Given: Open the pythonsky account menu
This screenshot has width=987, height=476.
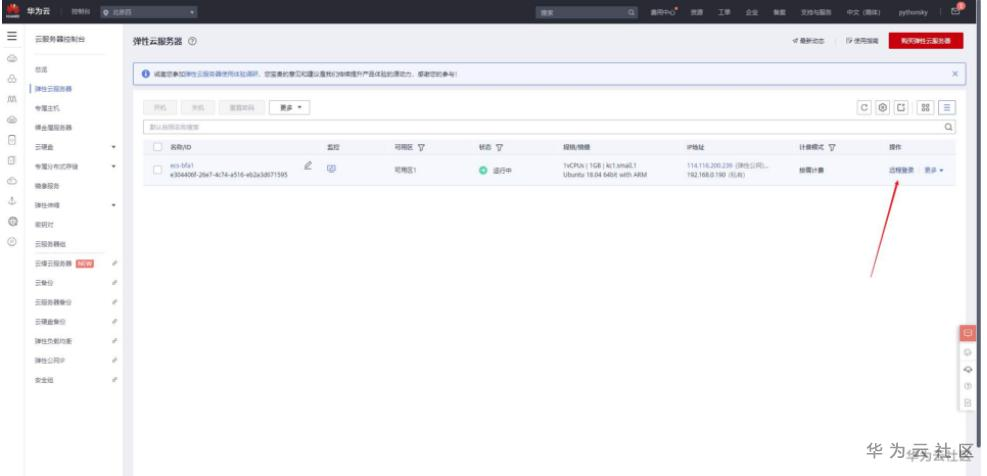Looking at the screenshot, I should pos(913,12).
